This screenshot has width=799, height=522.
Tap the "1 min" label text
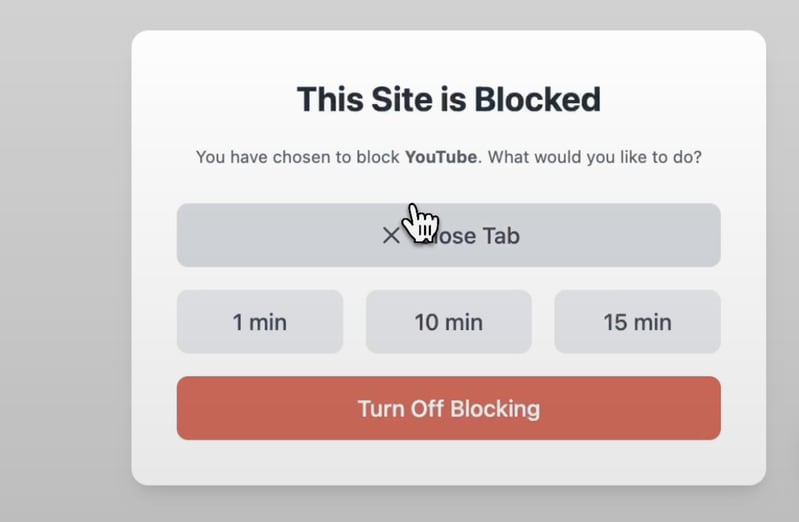(260, 322)
